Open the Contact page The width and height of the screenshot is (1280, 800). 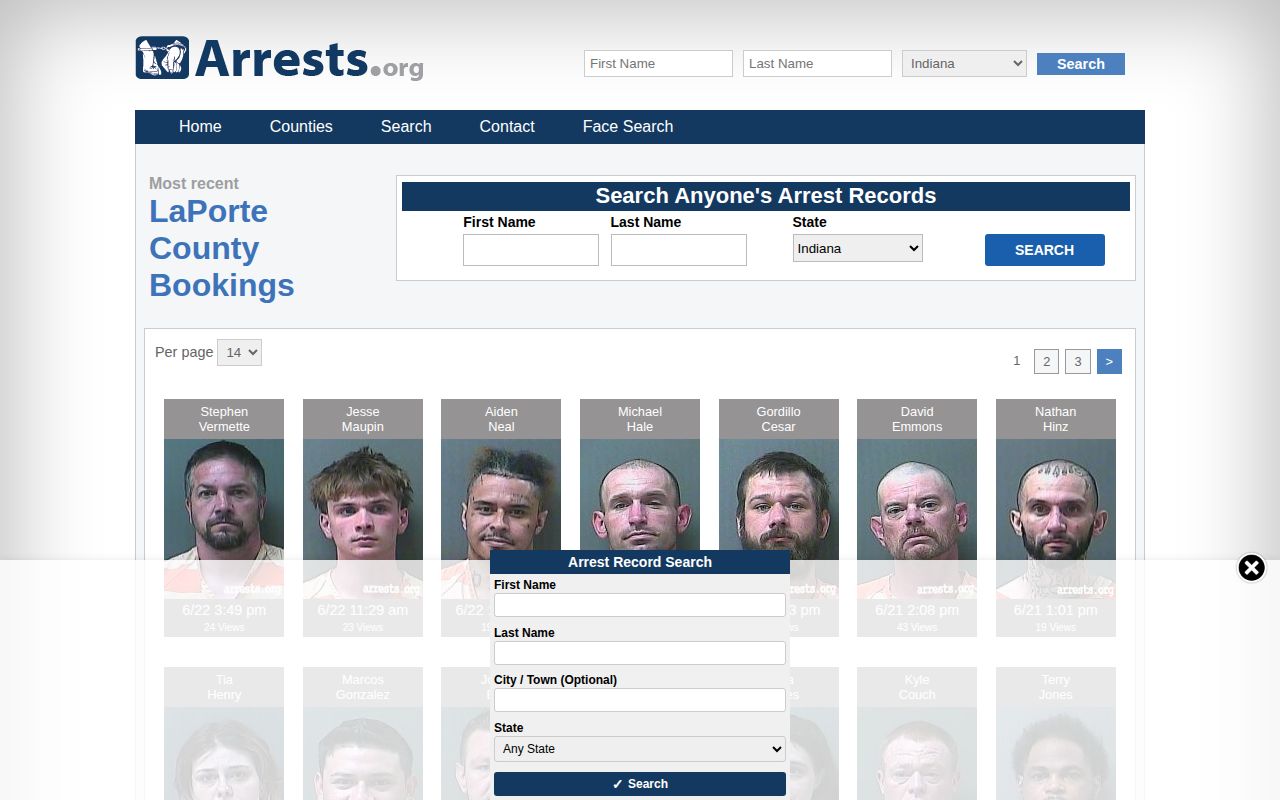[x=507, y=127]
